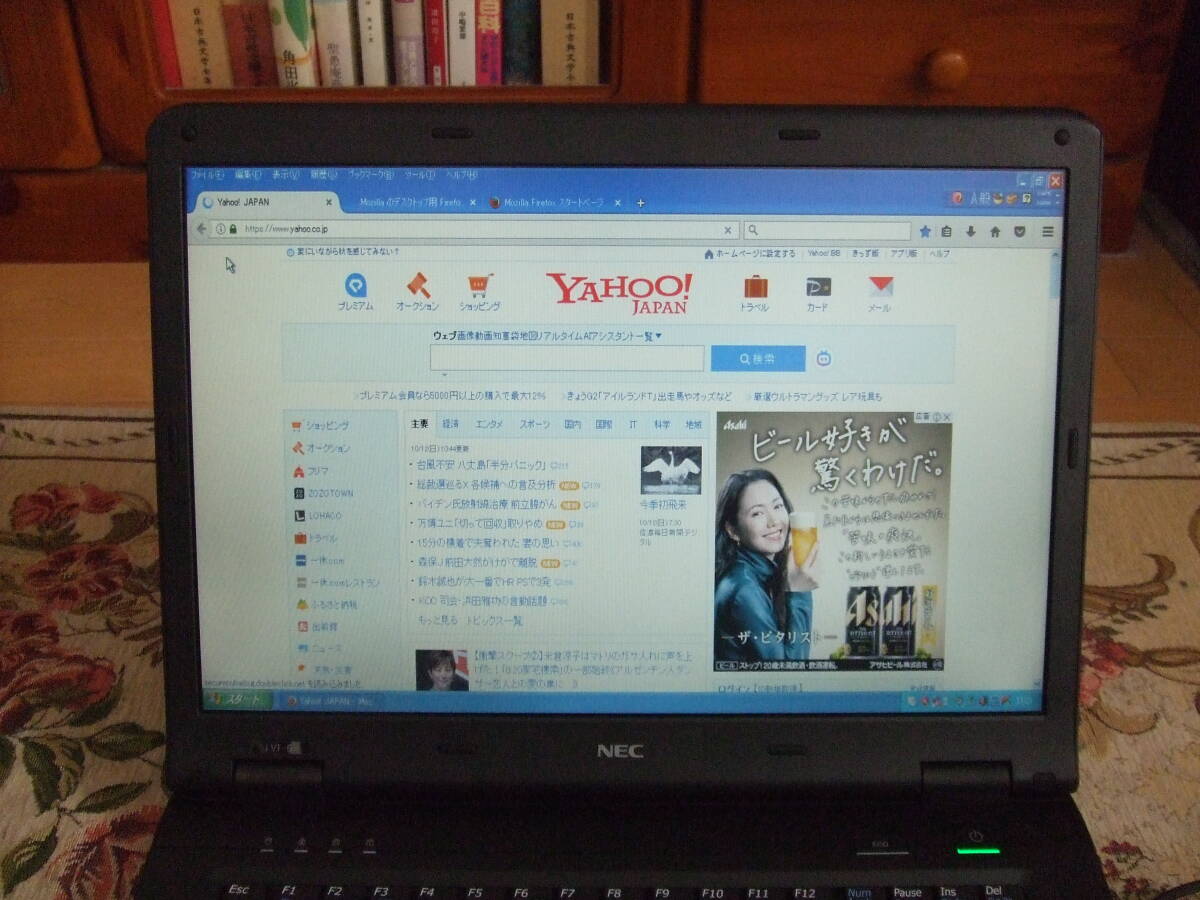Open ニュース in the left sidebar
Image resolution: width=1200 pixels, height=900 pixels.
point(318,648)
